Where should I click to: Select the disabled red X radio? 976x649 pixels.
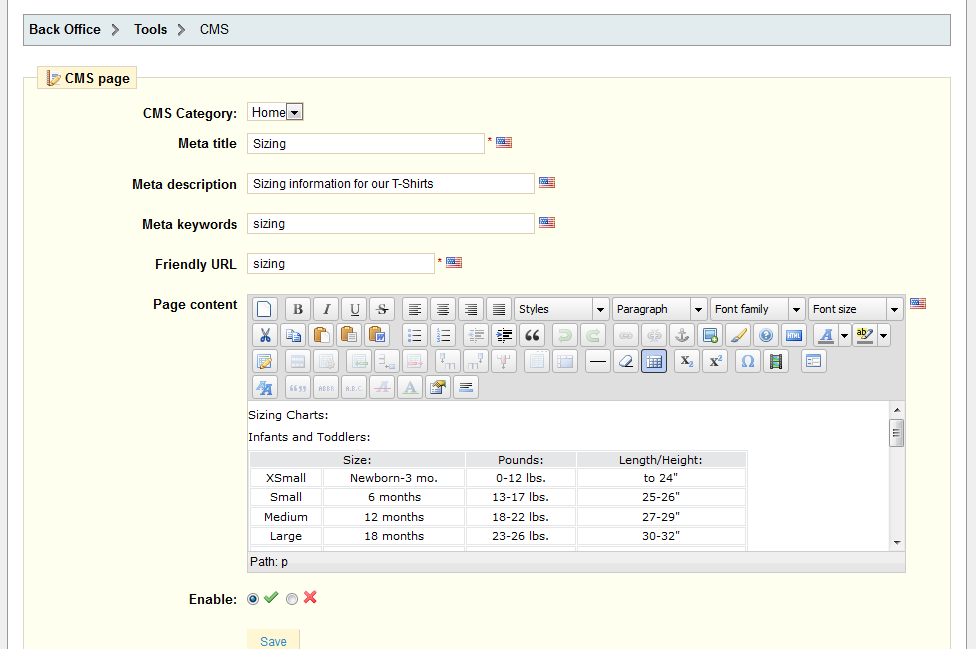point(292,598)
